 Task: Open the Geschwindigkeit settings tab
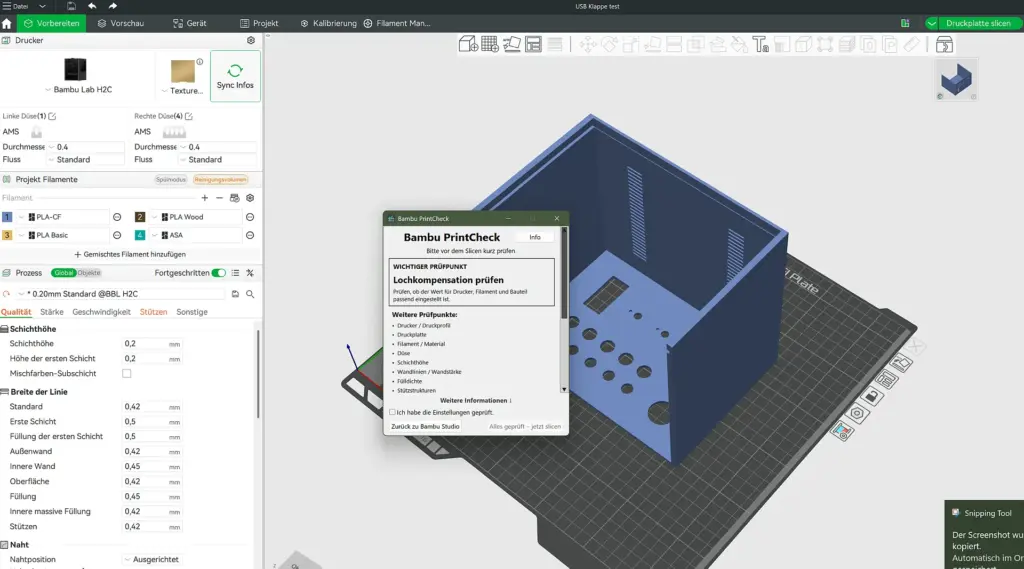click(101, 312)
